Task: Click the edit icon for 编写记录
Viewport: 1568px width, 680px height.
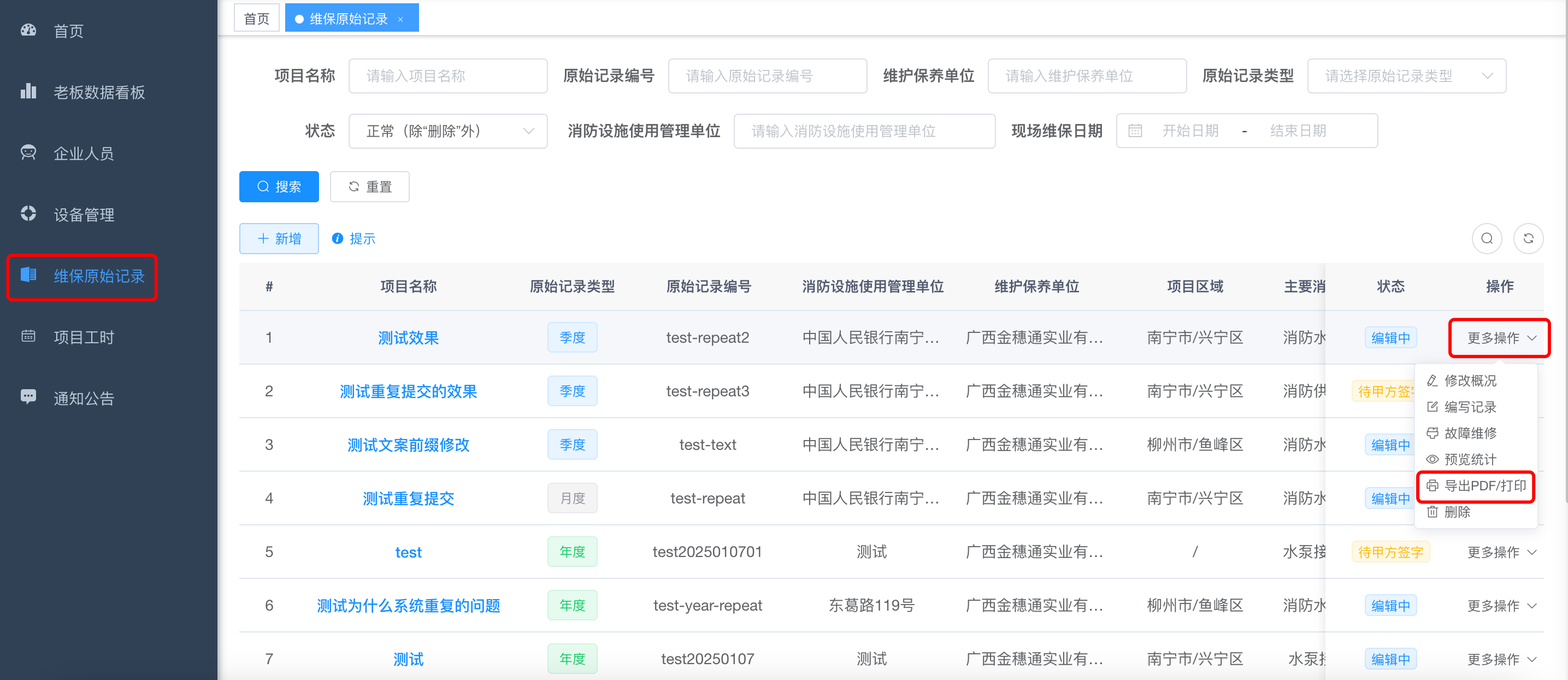Action: (1433, 407)
